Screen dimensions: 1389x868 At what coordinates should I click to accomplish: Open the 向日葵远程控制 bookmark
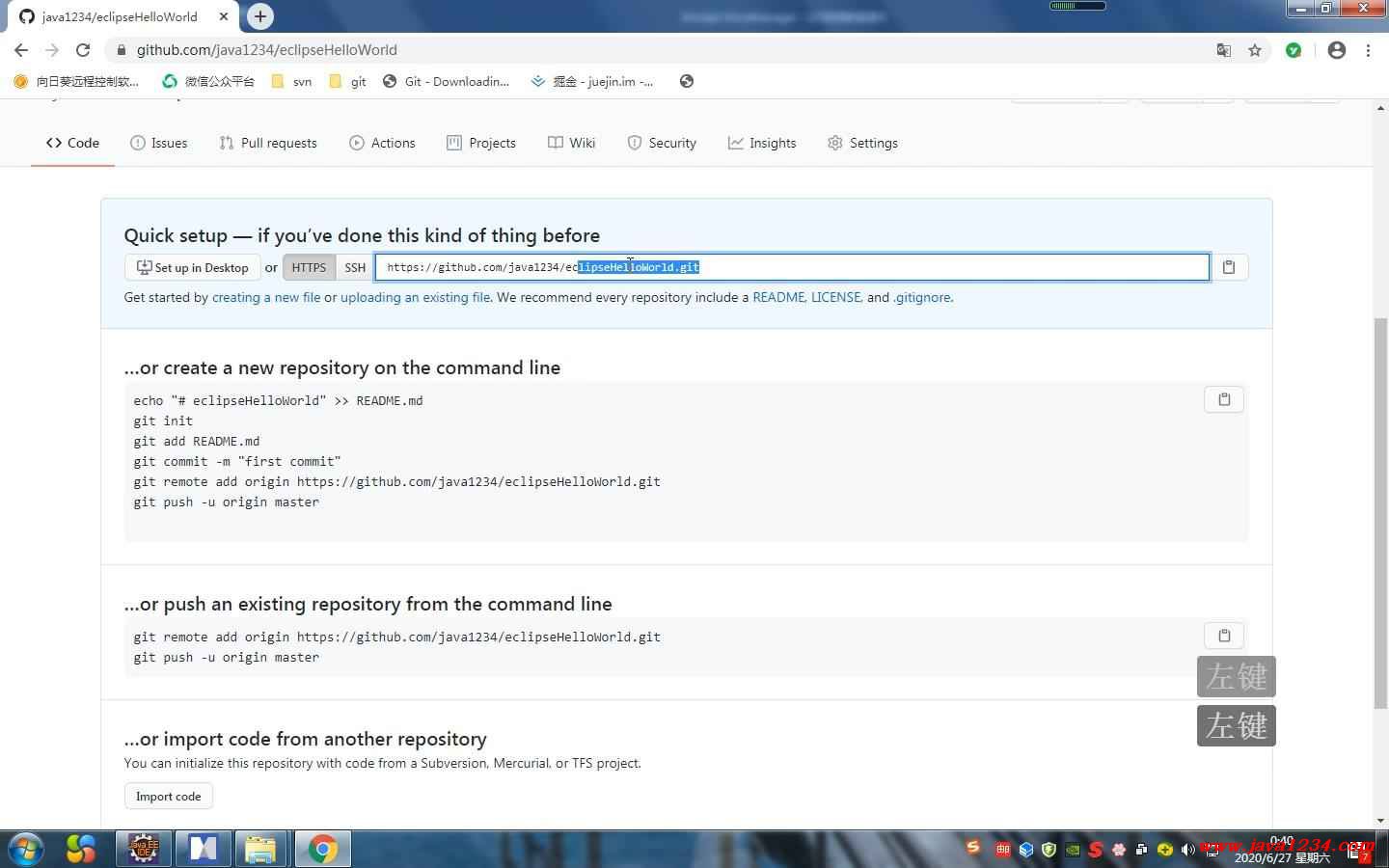(x=77, y=81)
